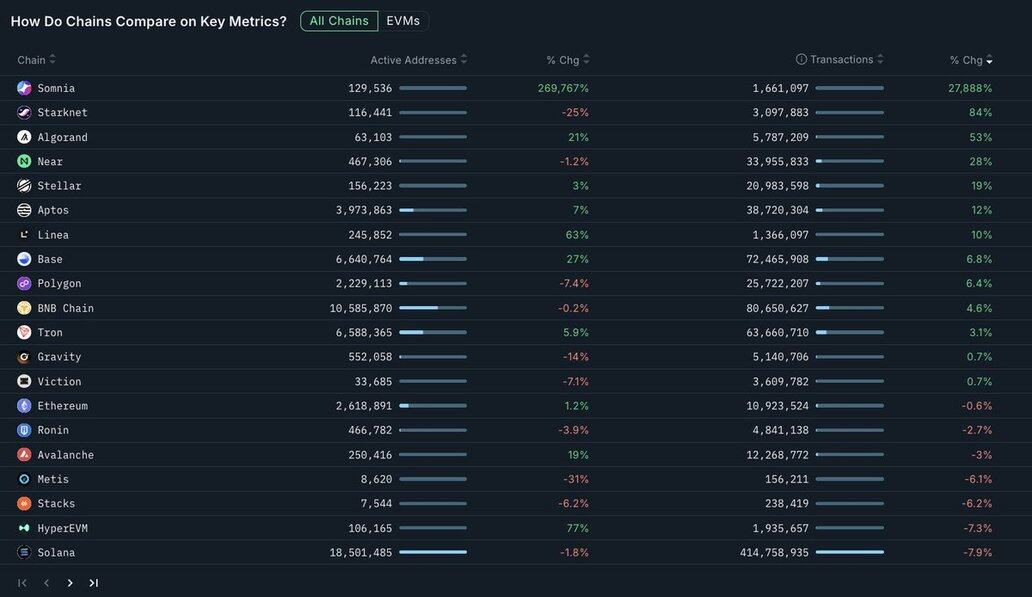Click the Tron chain logo icon
The image size is (1032, 597).
24,332
